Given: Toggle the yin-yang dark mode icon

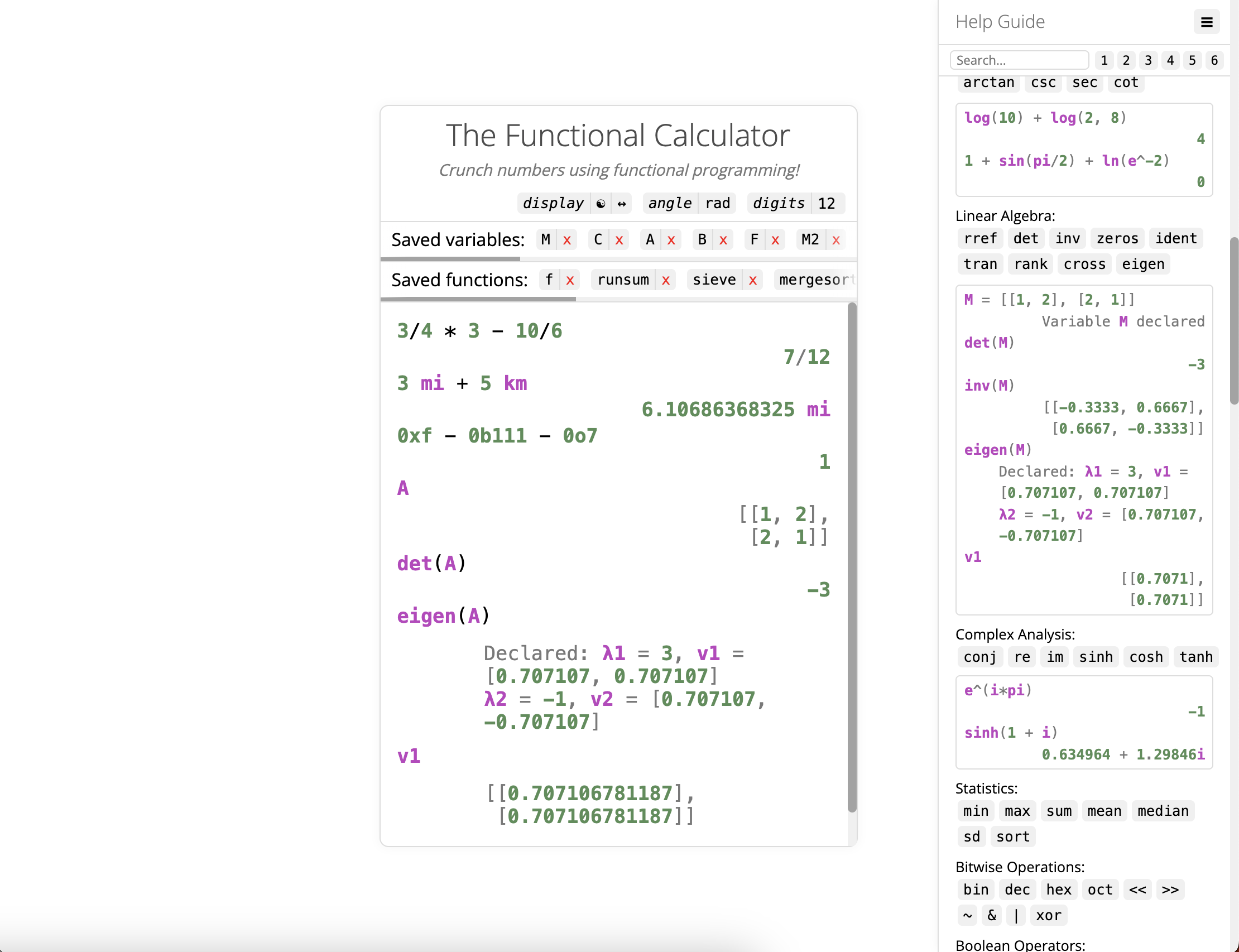Looking at the screenshot, I should pyautogui.click(x=601, y=204).
